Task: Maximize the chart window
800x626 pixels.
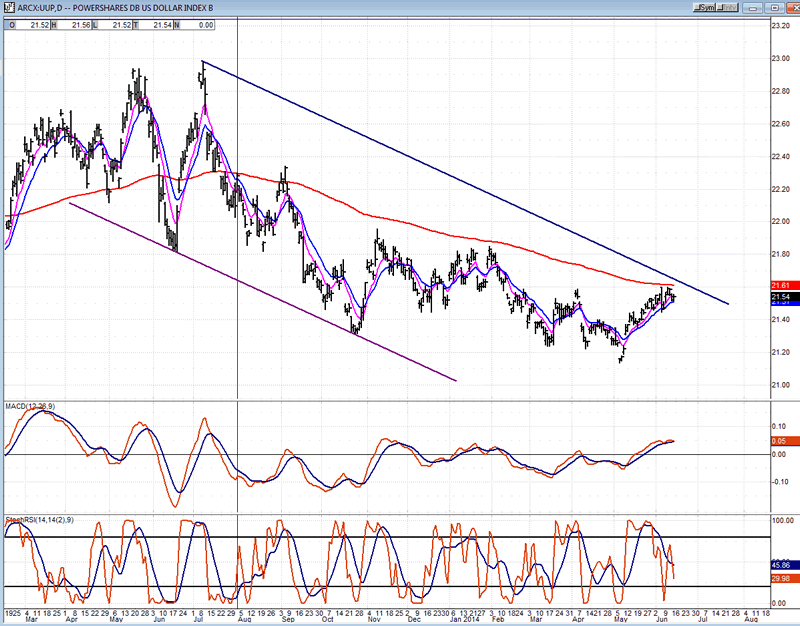Action: (x=773, y=6)
